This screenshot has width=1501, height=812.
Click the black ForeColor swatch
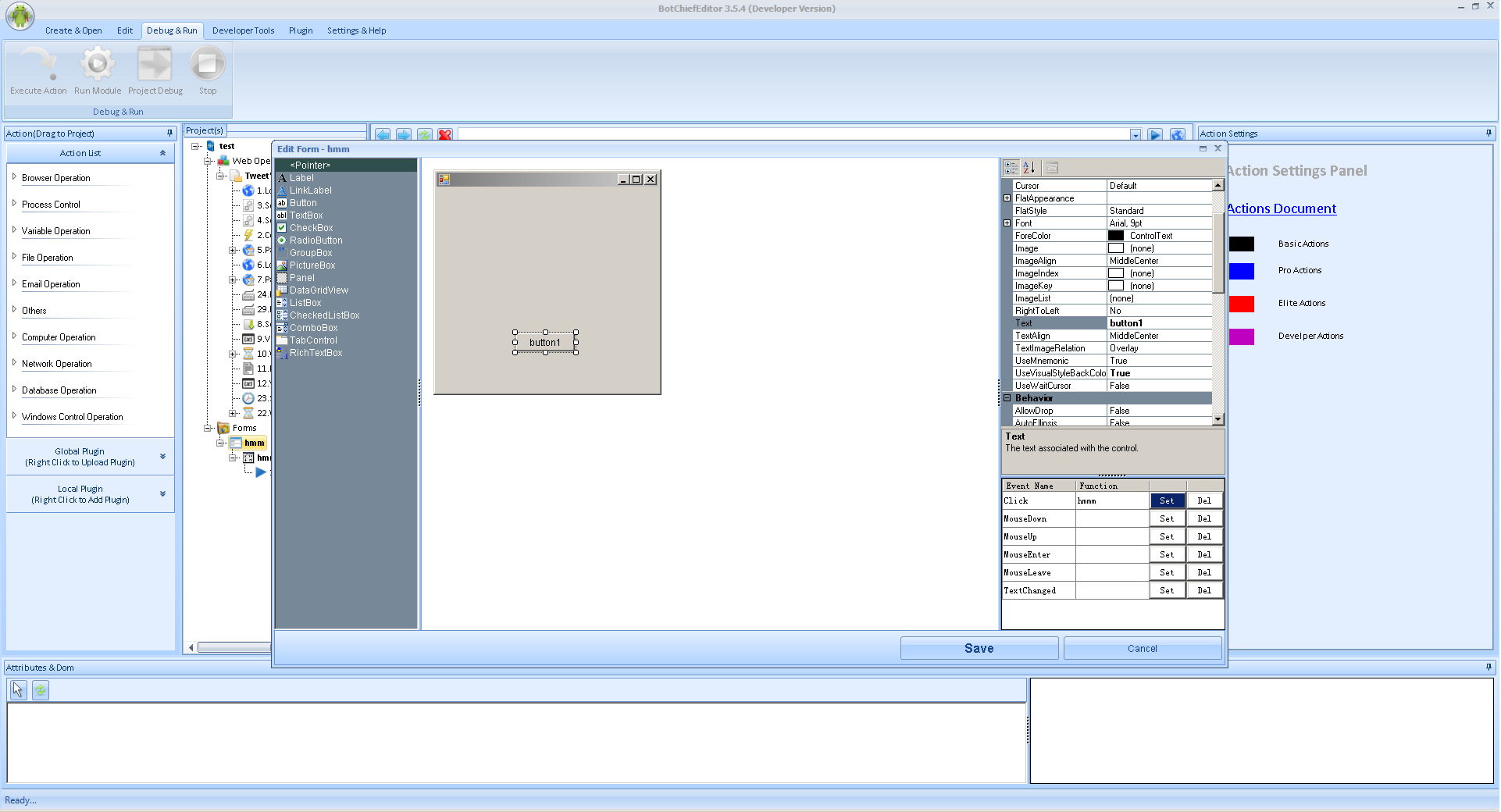(1116, 236)
